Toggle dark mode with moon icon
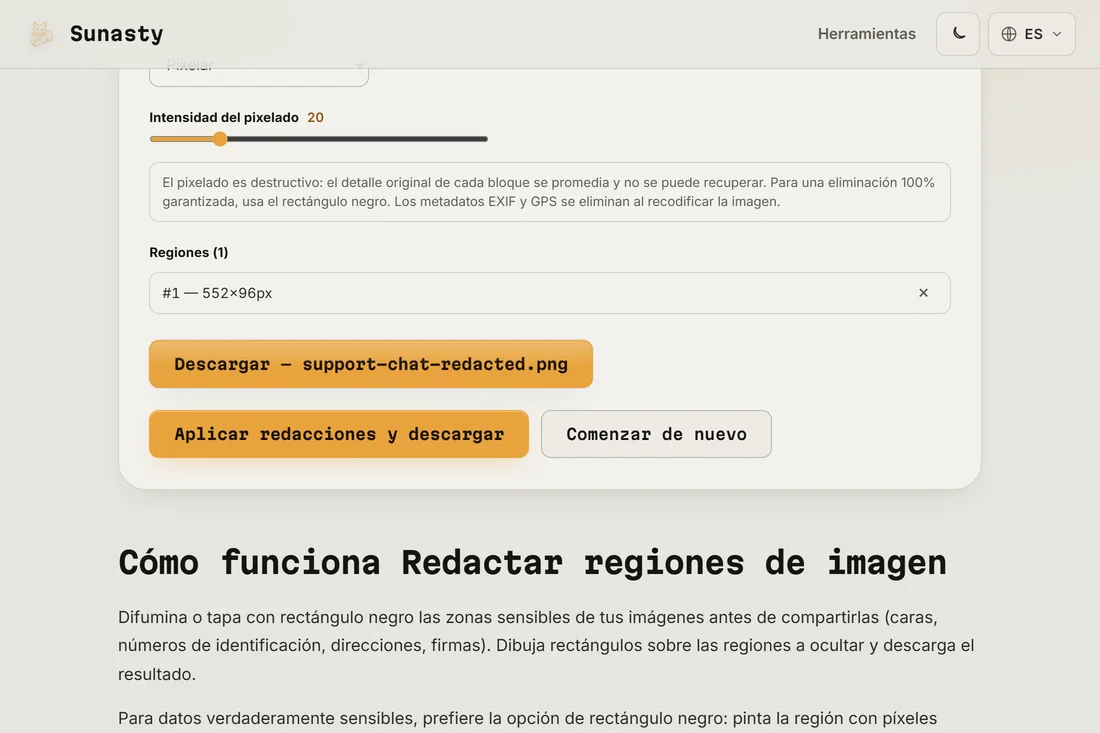 (958, 34)
